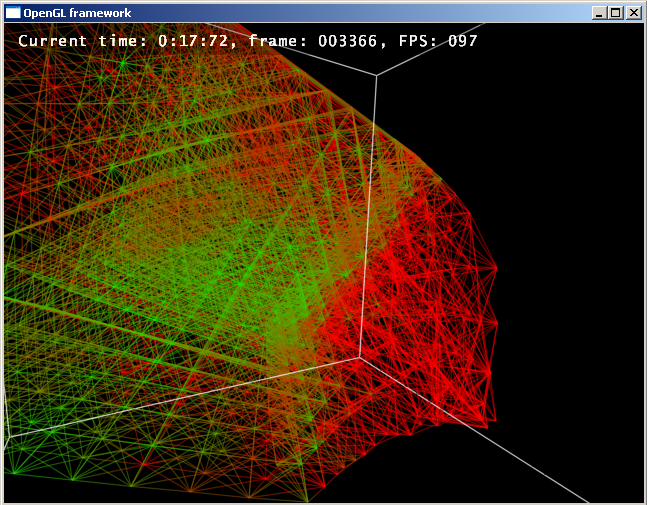Click the 'OpenGL framework' title text

pos(77,13)
